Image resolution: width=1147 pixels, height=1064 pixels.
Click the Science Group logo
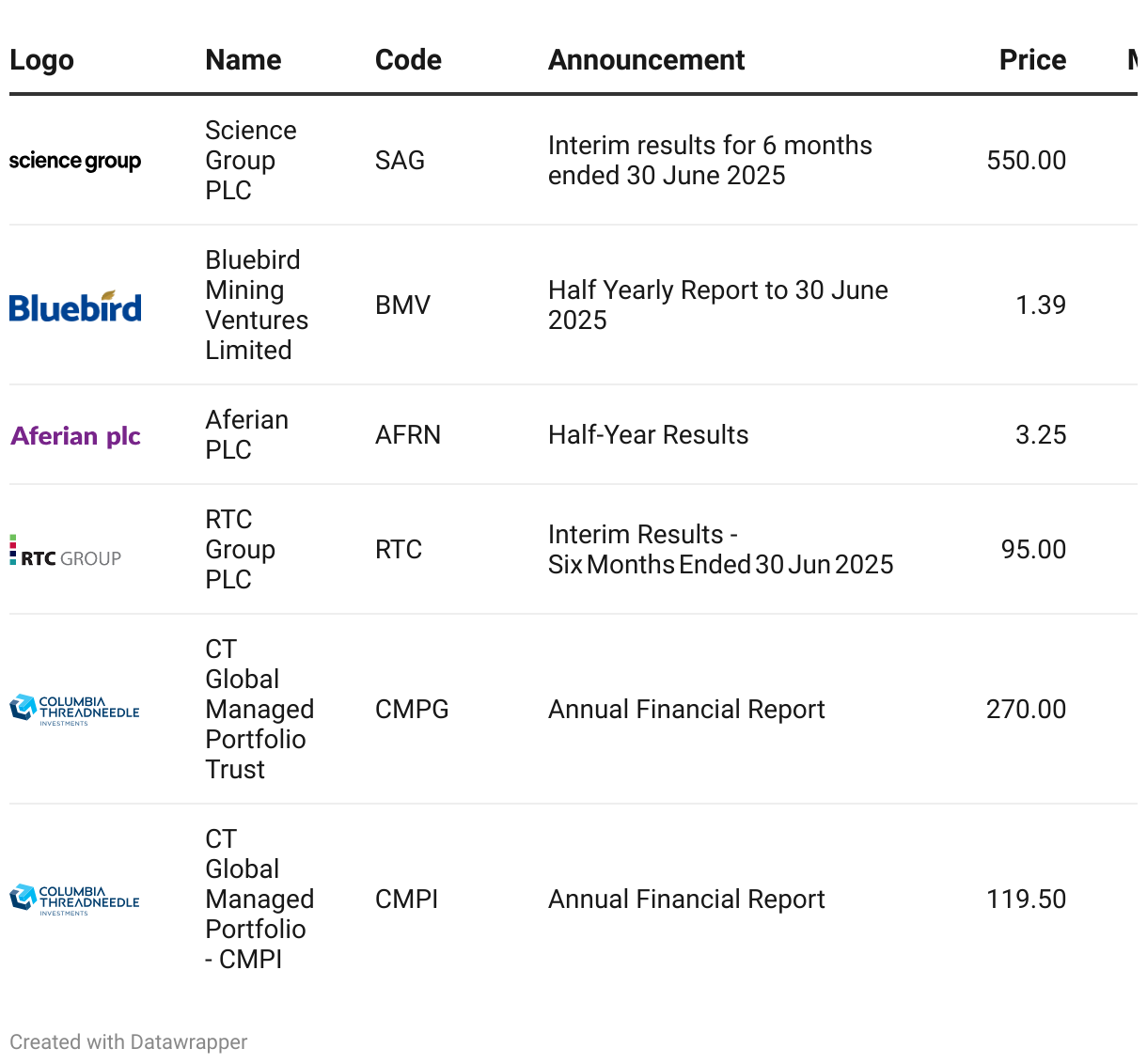pyautogui.click(x=75, y=161)
